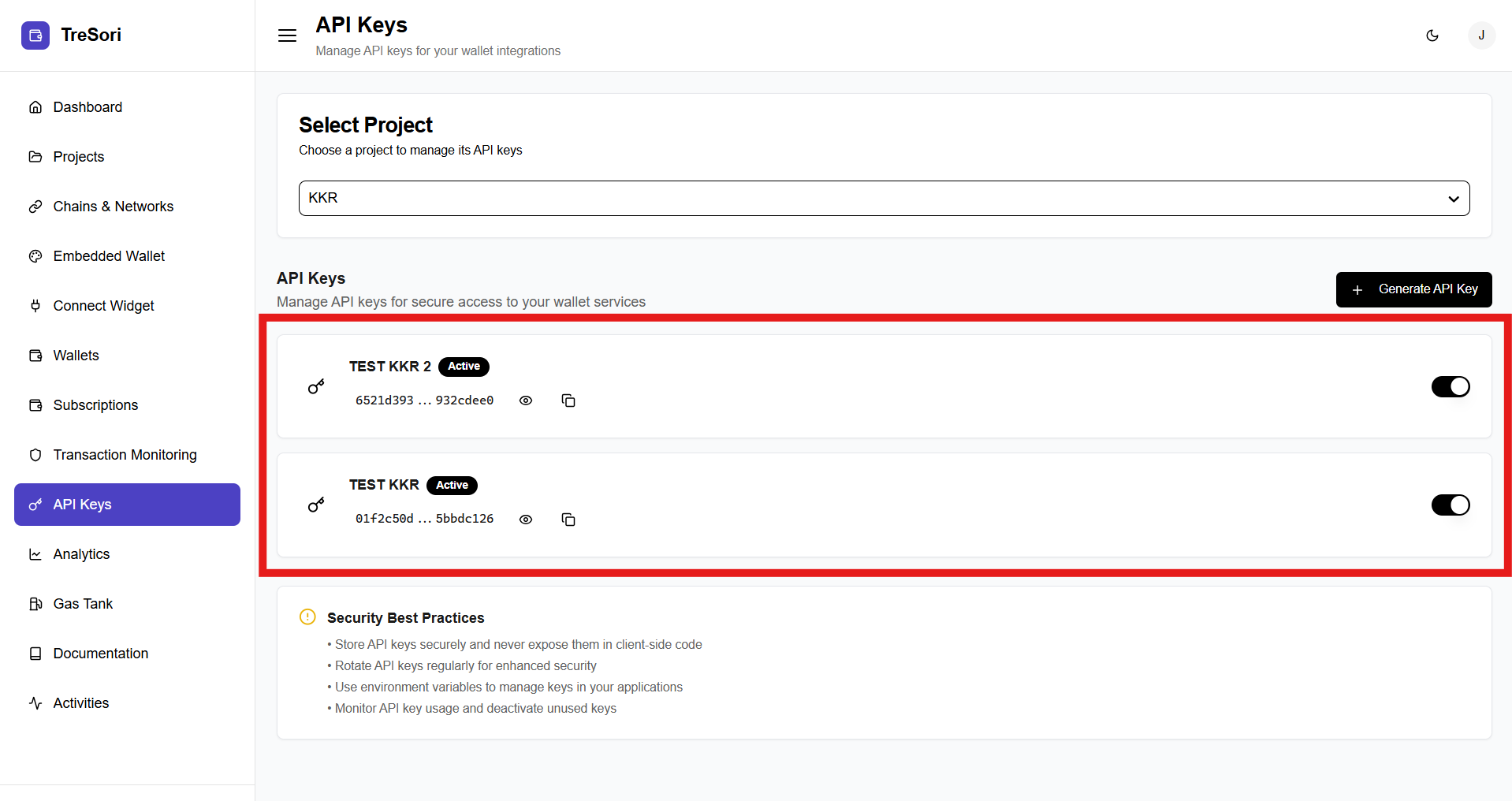The height and width of the screenshot is (801, 1512).
Task: Open Chains & Networks in the sidebar
Action: (113, 207)
